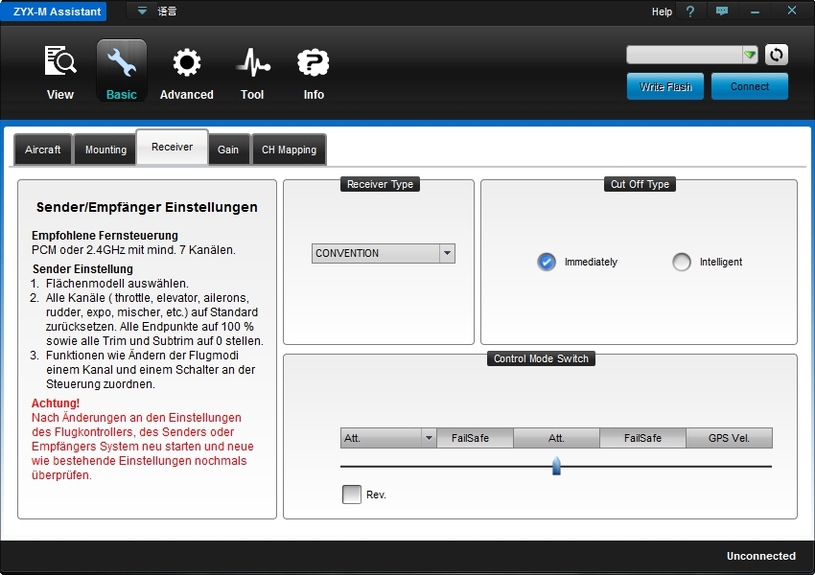This screenshot has height=575, width=815.
Task: Expand the Receiver Type CONVENTION dropdown
Action: (447, 254)
